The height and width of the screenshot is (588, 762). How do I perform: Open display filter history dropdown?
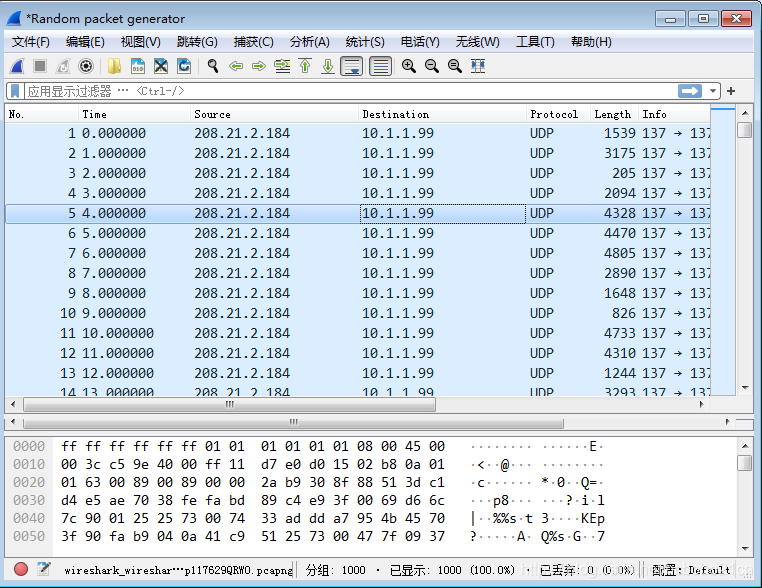[x=712, y=91]
